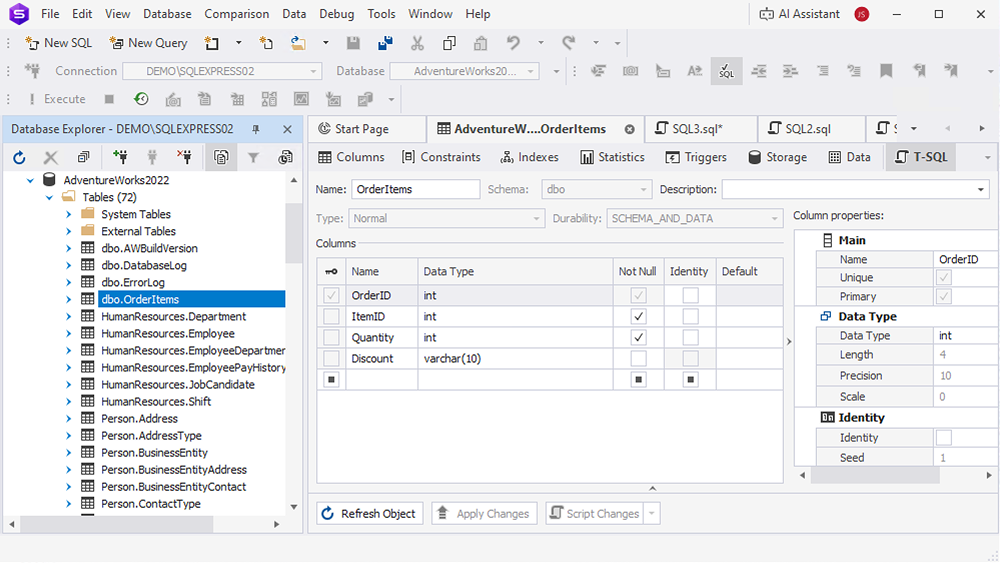Click the filter icon in Database Explorer
This screenshot has width=1000, height=563.
(x=253, y=157)
